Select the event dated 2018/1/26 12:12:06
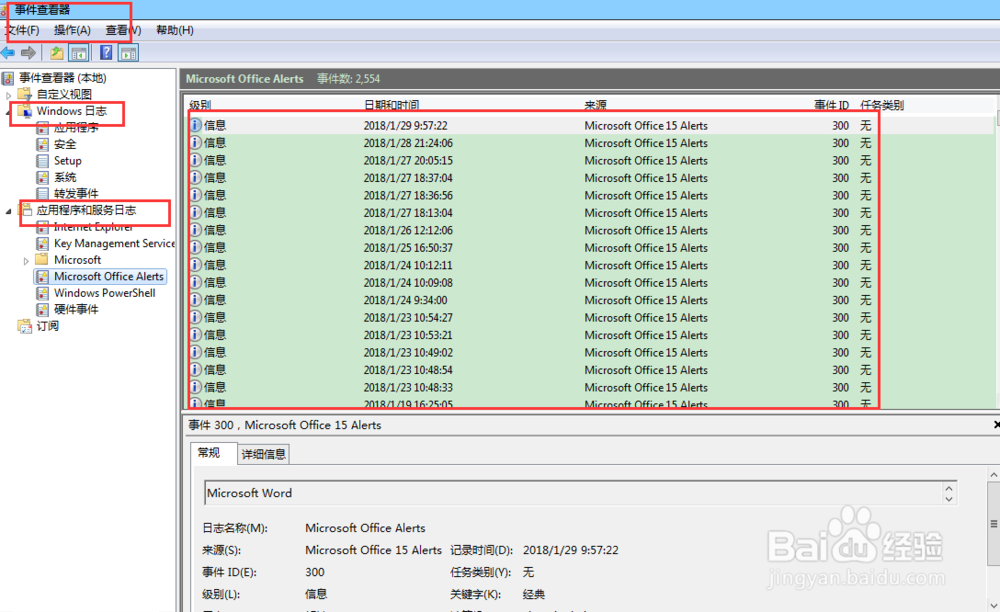1000x612 pixels. (x=591, y=230)
